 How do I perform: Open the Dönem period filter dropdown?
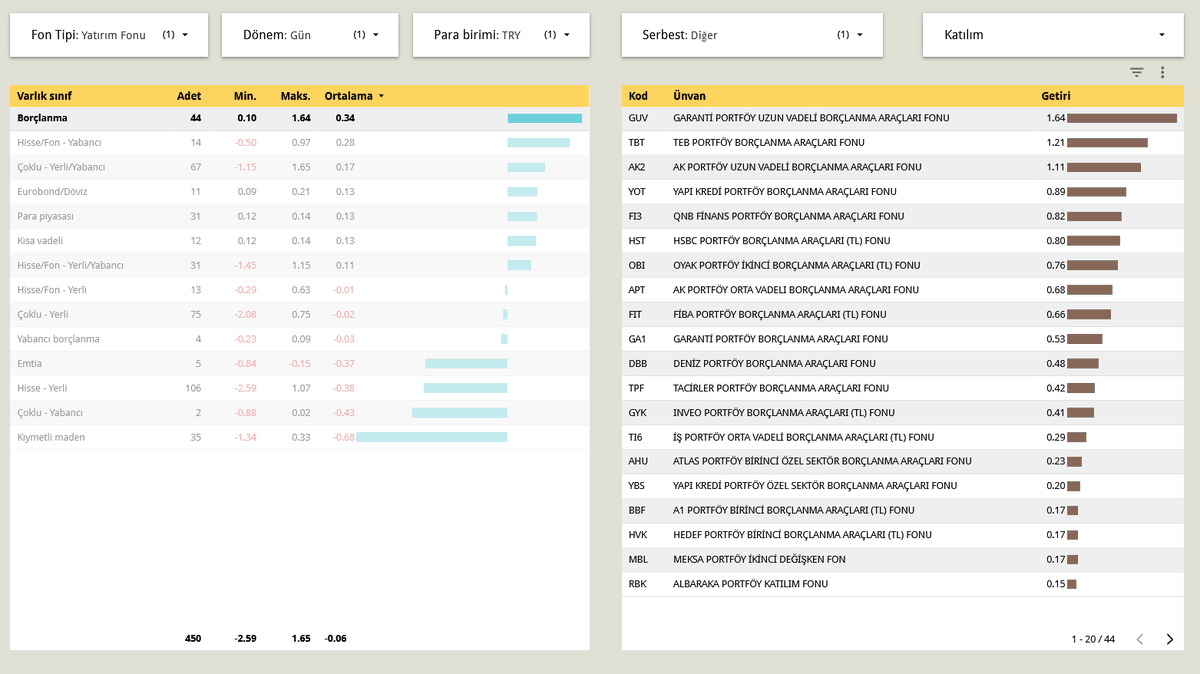coord(310,35)
